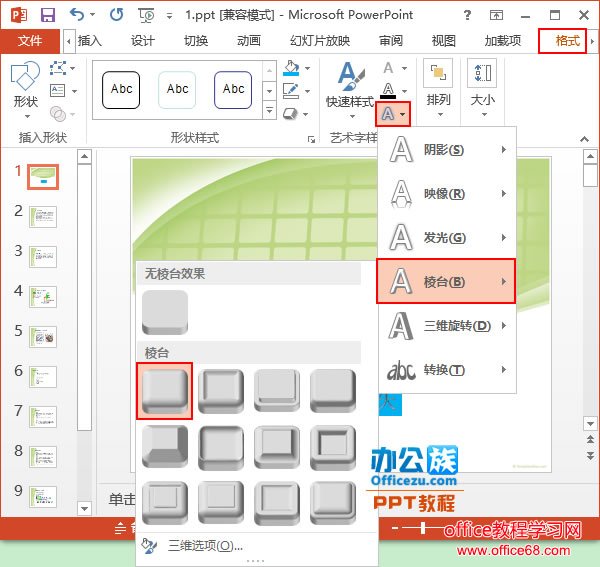Open 转换(T) submenu
Image resolution: width=600 pixels, height=567 pixels.
pos(447,370)
